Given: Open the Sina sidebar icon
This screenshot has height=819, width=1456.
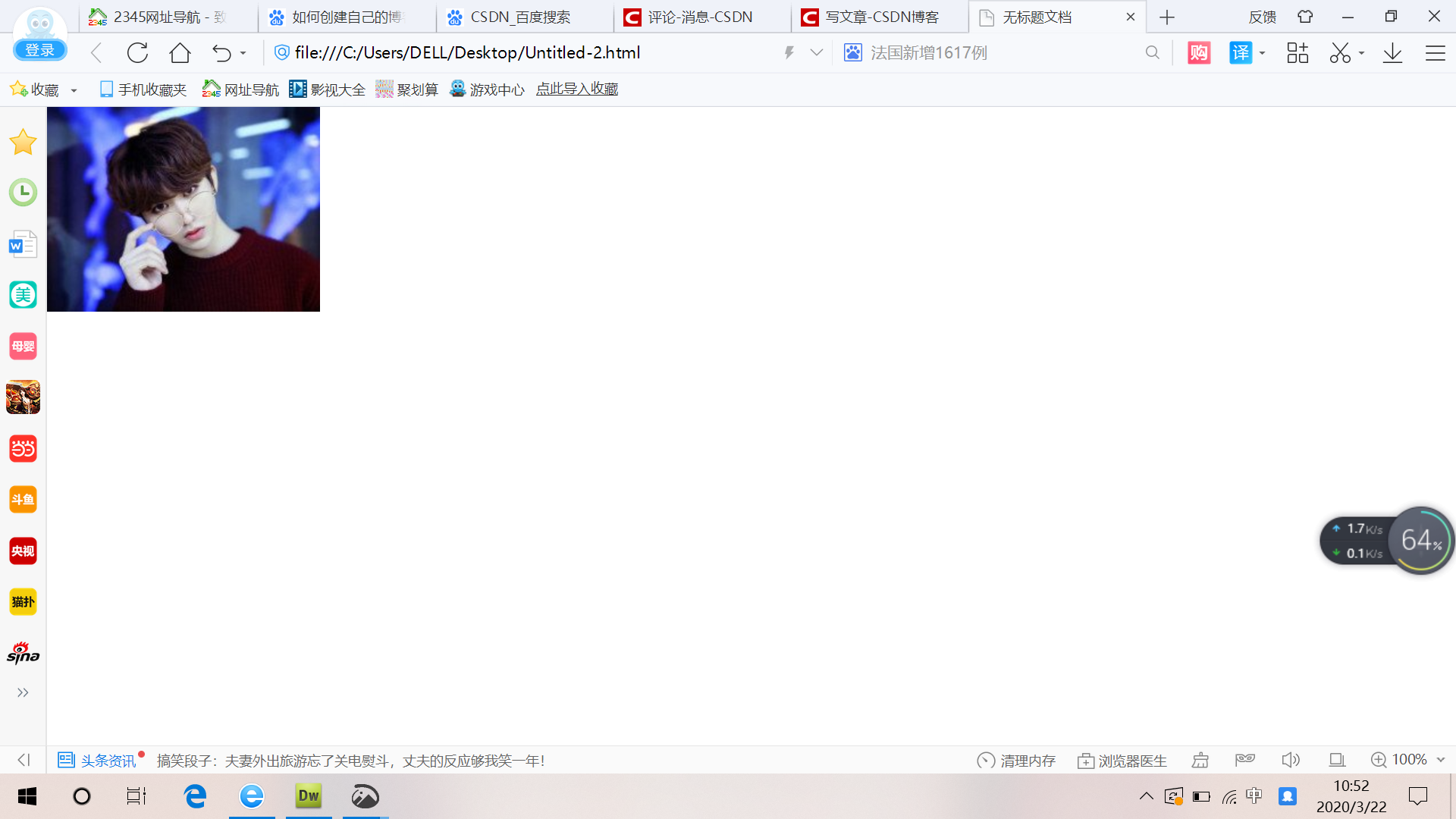Looking at the screenshot, I should click(23, 654).
